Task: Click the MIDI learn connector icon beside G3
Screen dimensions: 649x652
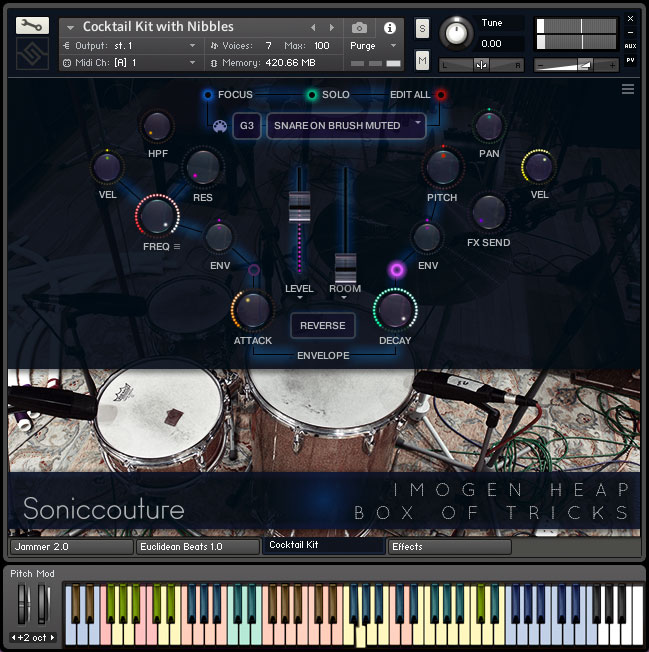Action: 220,126
